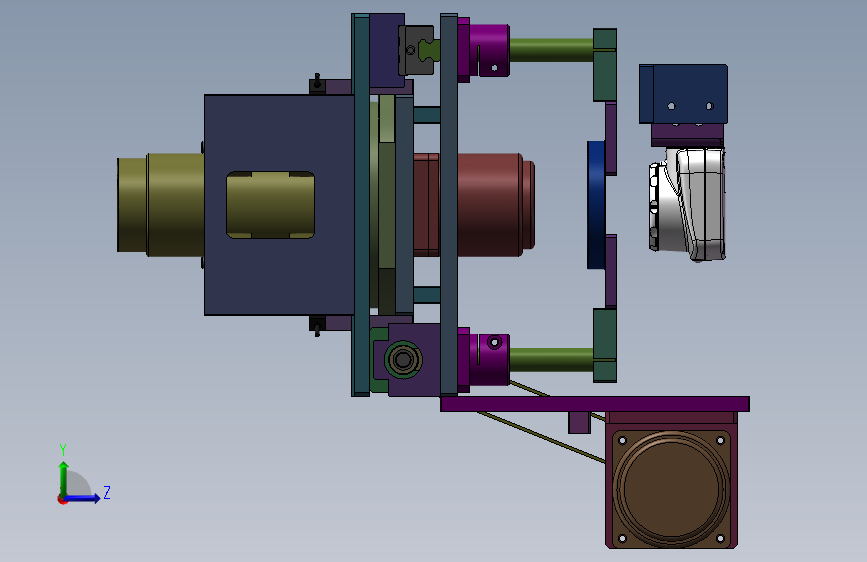Screen dimensions: 867x562
Task: Select the olive cylinder at the model's left end
Action: pos(161,205)
